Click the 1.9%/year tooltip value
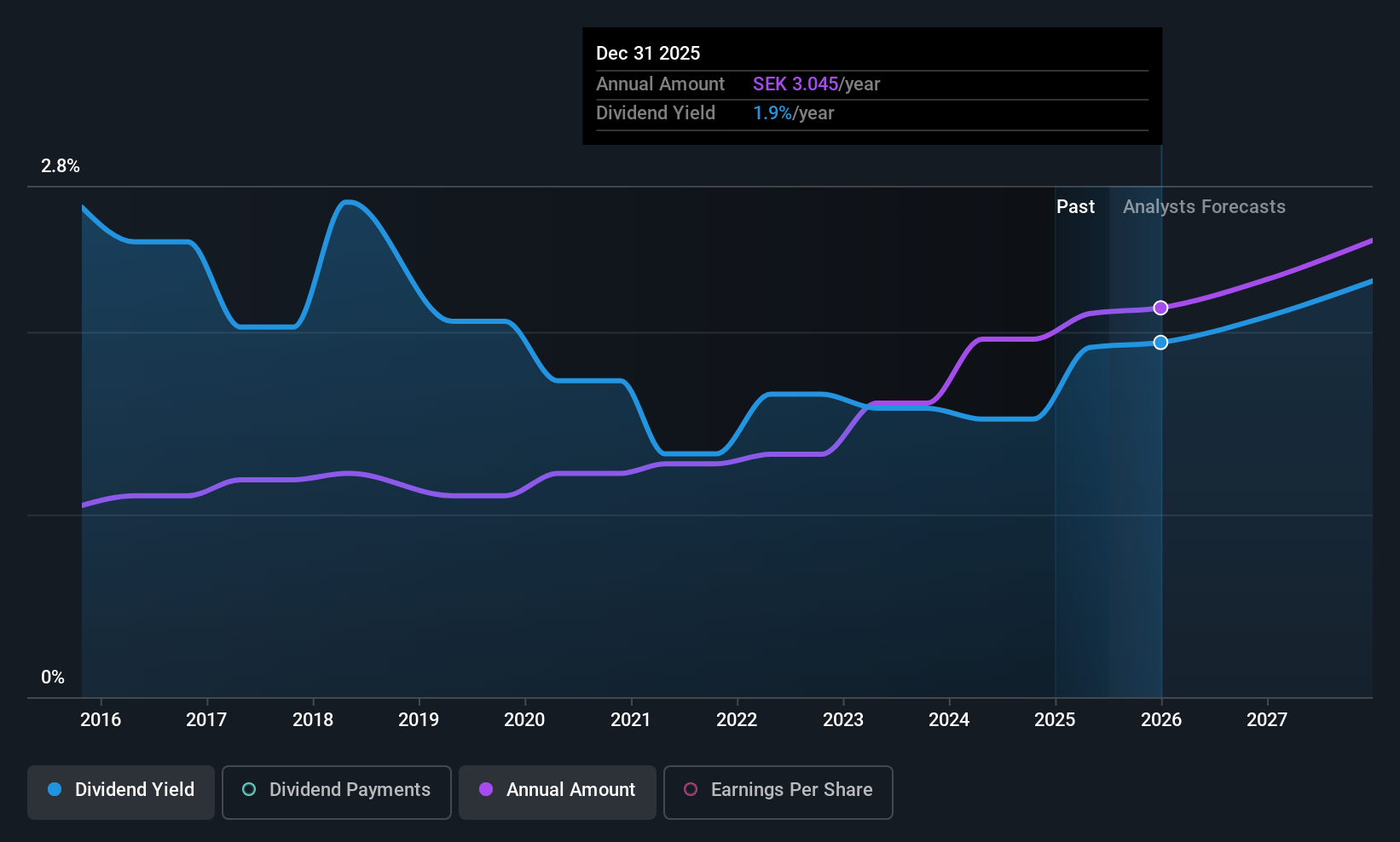The height and width of the screenshot is (842, 1400). 793,113
